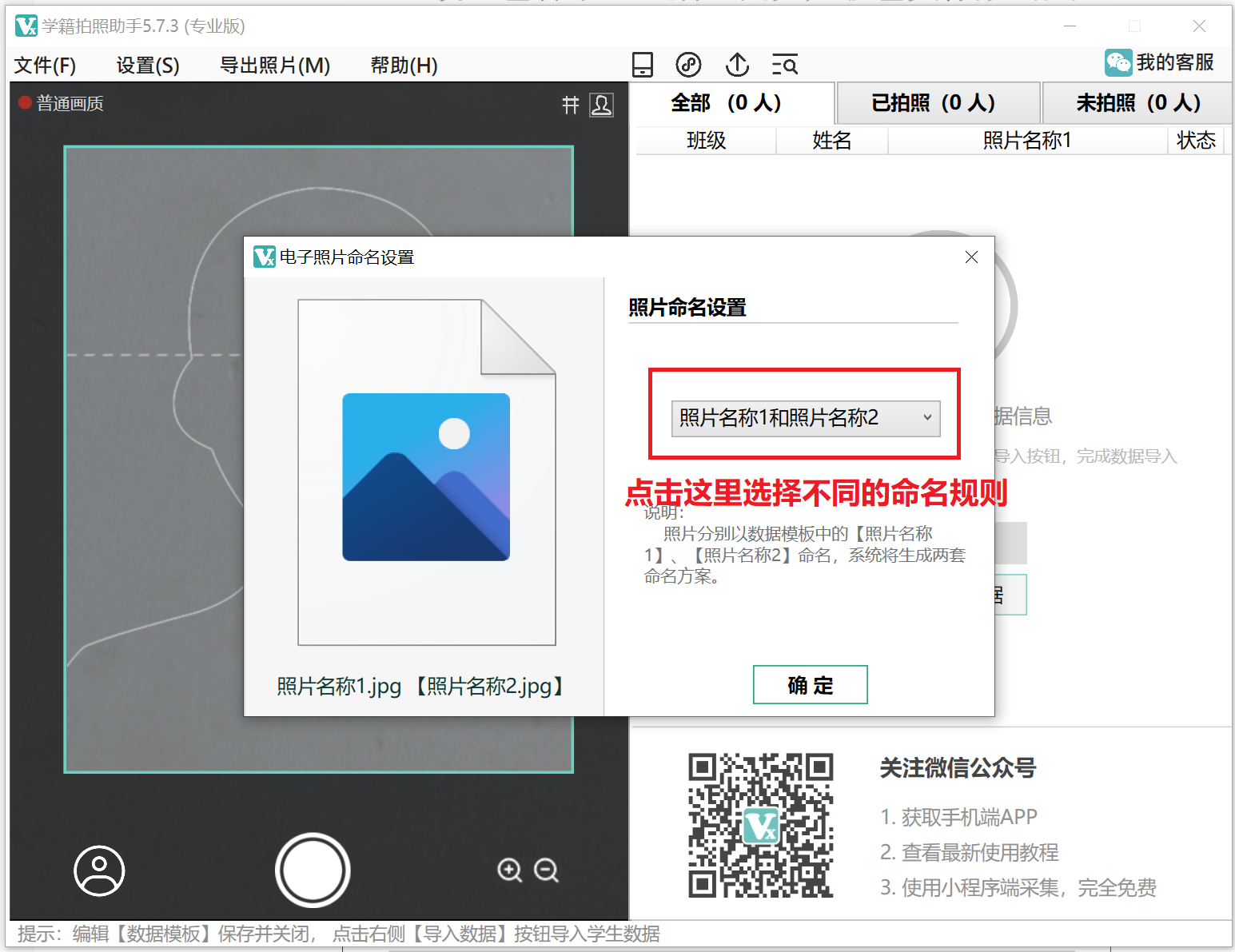Open 我的客服 customer service

click(x=1159, y=62)
